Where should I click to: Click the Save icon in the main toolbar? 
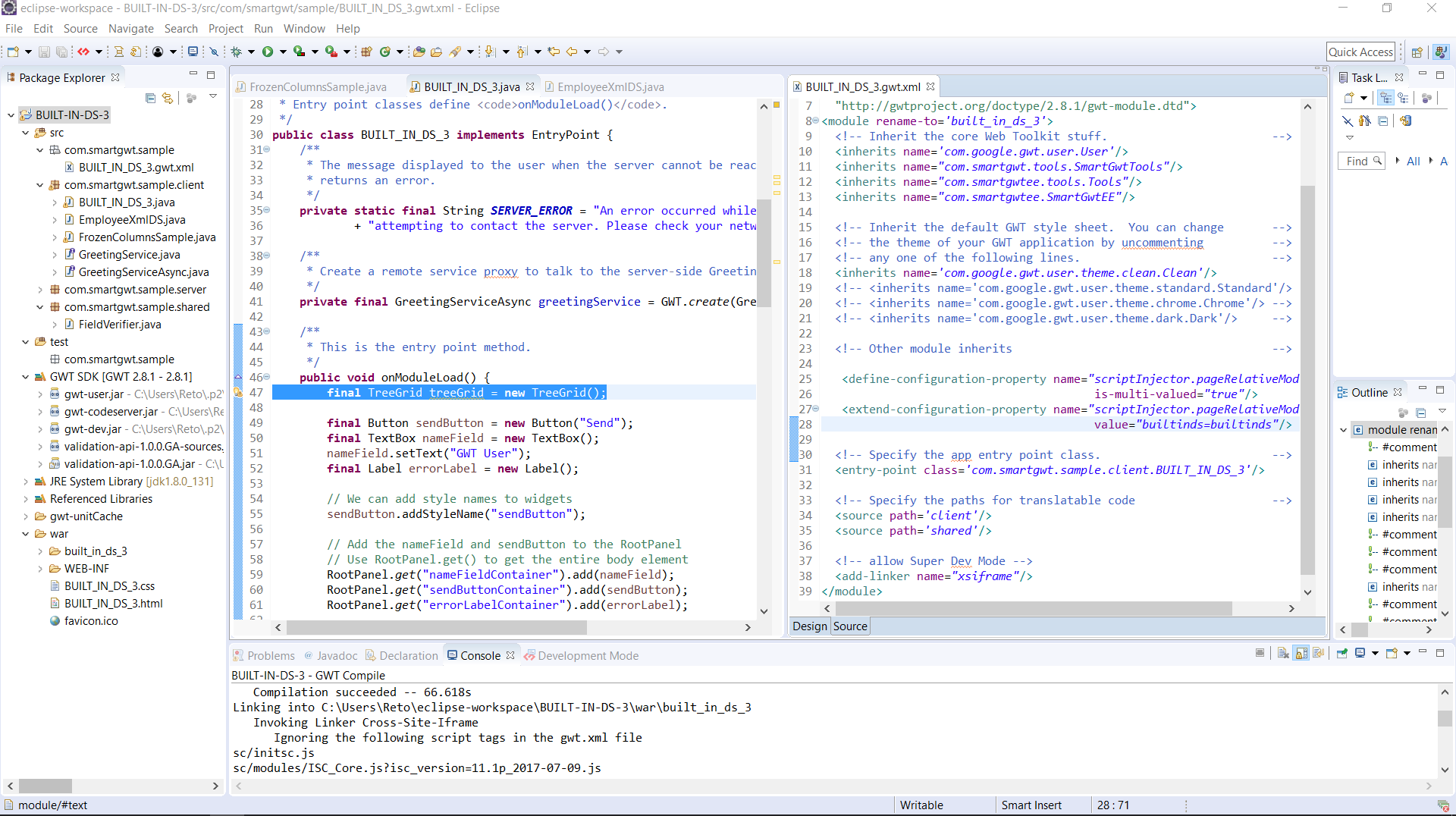tap(44, 52)
